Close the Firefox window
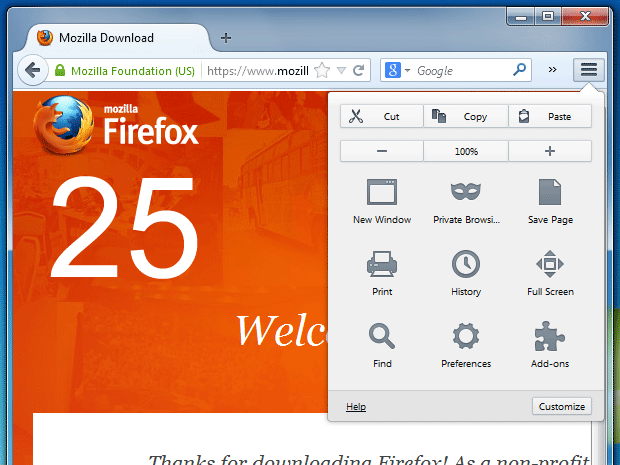 tap(585, 17)
